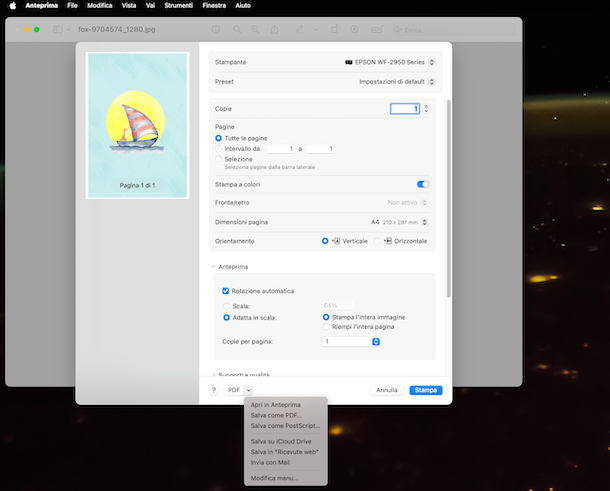The image size is (610, 491).
Task: Toggle the Stampa a colori switch
Action: tap(423, 184)
